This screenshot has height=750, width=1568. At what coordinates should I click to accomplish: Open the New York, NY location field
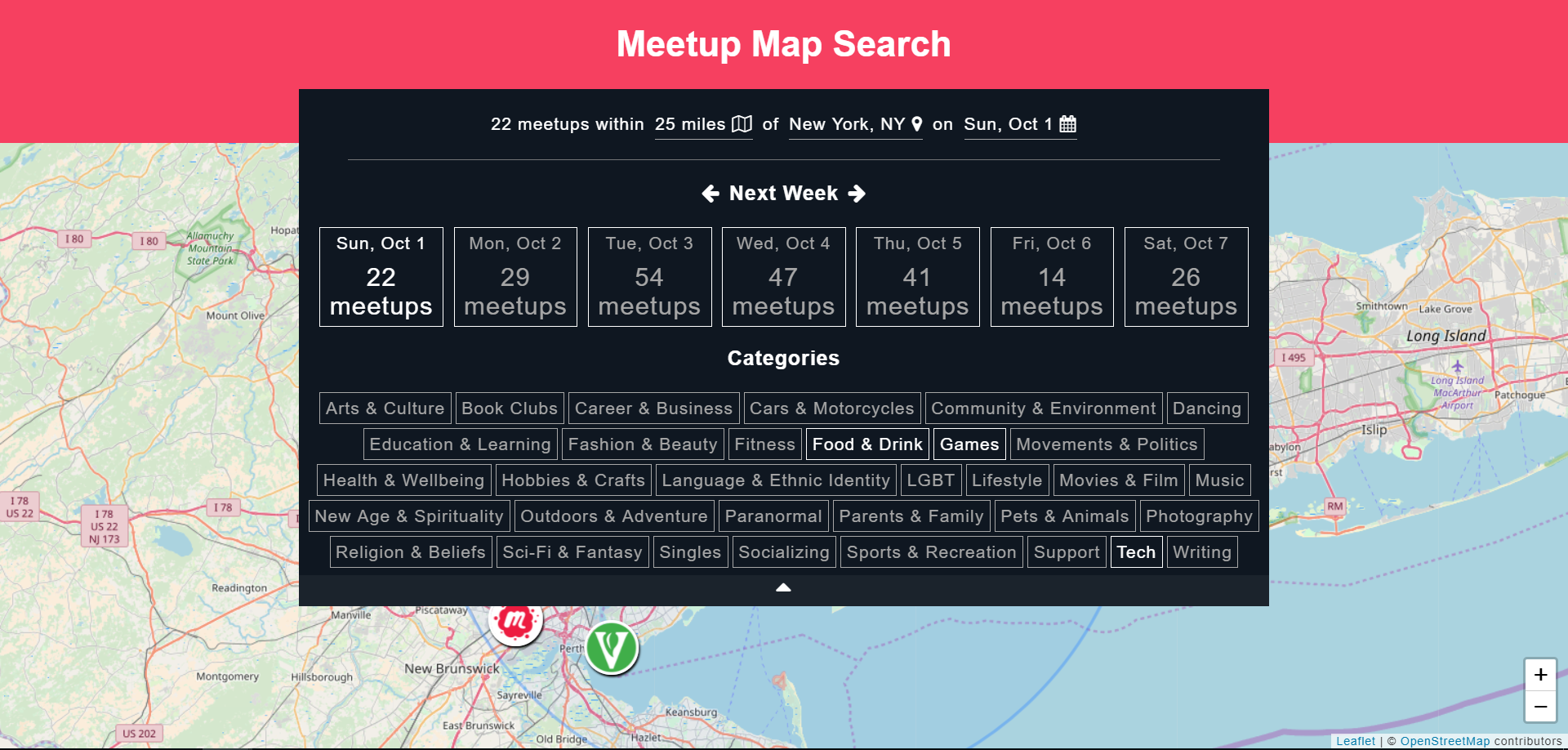[856, 124]
